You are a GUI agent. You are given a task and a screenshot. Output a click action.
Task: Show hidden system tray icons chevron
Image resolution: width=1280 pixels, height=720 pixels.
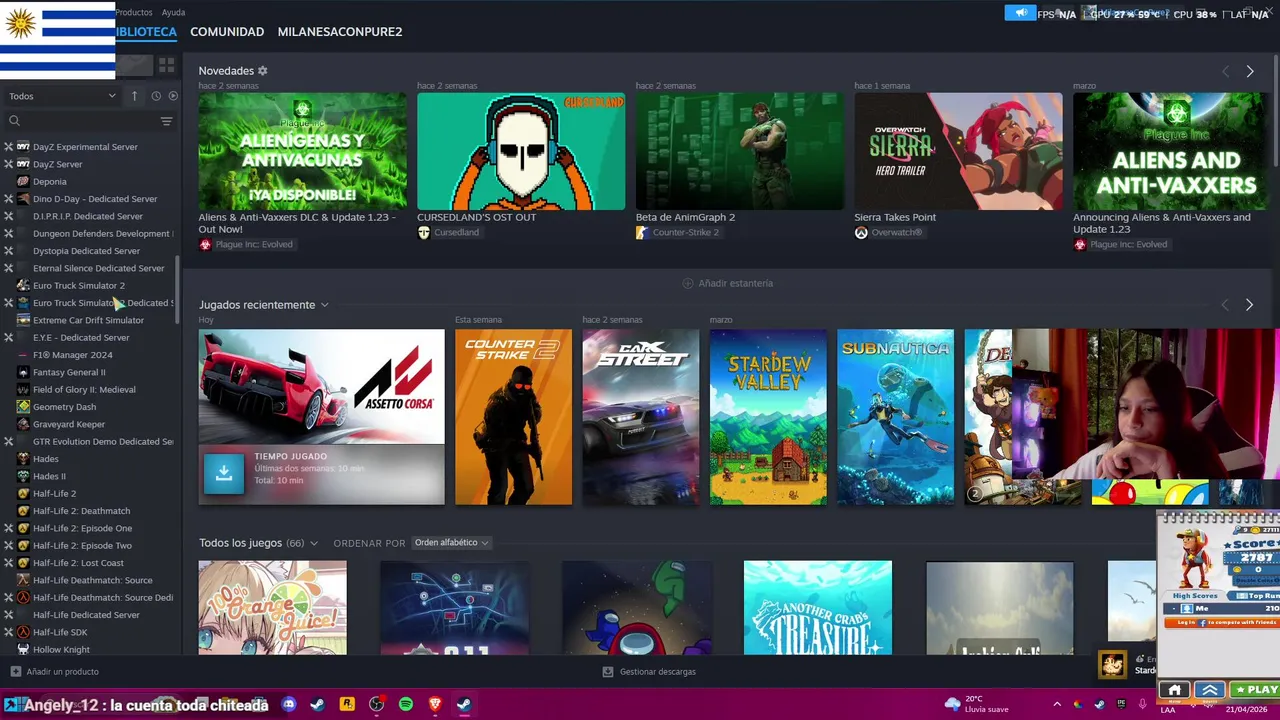(1056, 705)
